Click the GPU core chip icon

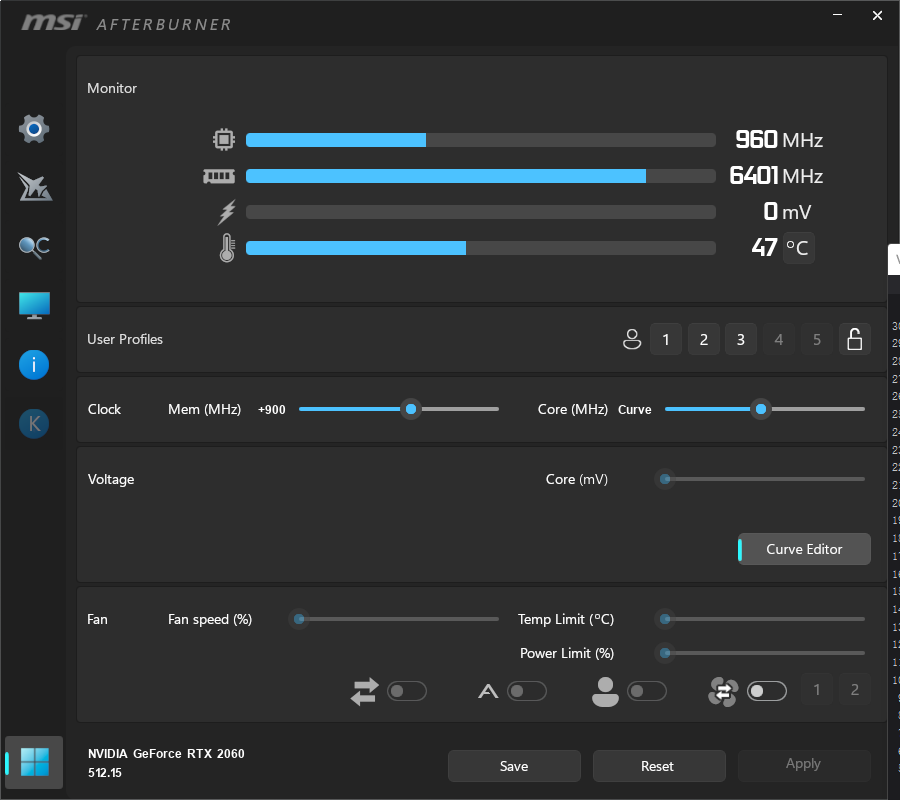[224, 139]
